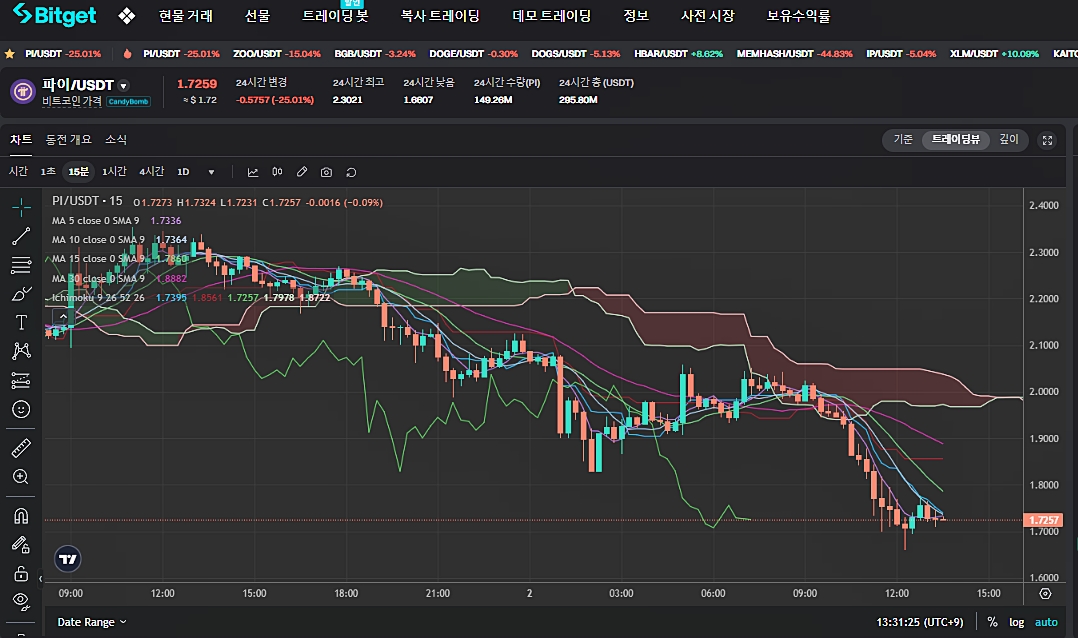Click the 비트코인 가격 link

[72, 101]
